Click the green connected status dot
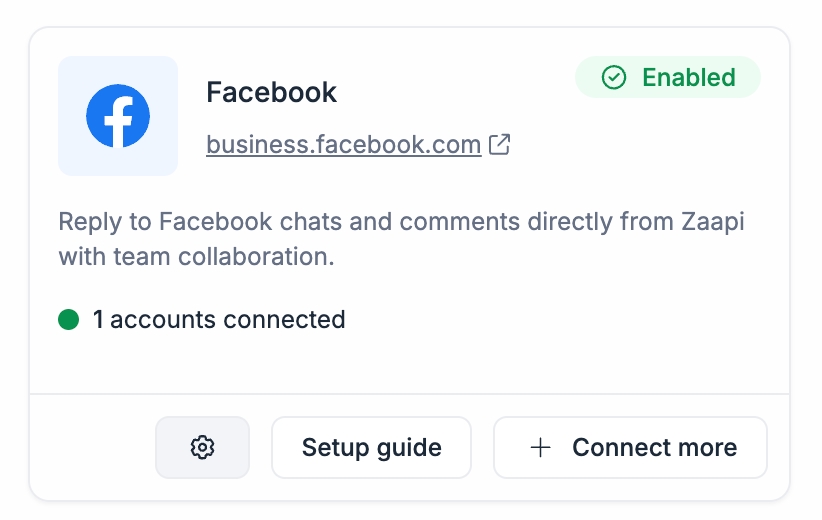 (x=69, y=320)
